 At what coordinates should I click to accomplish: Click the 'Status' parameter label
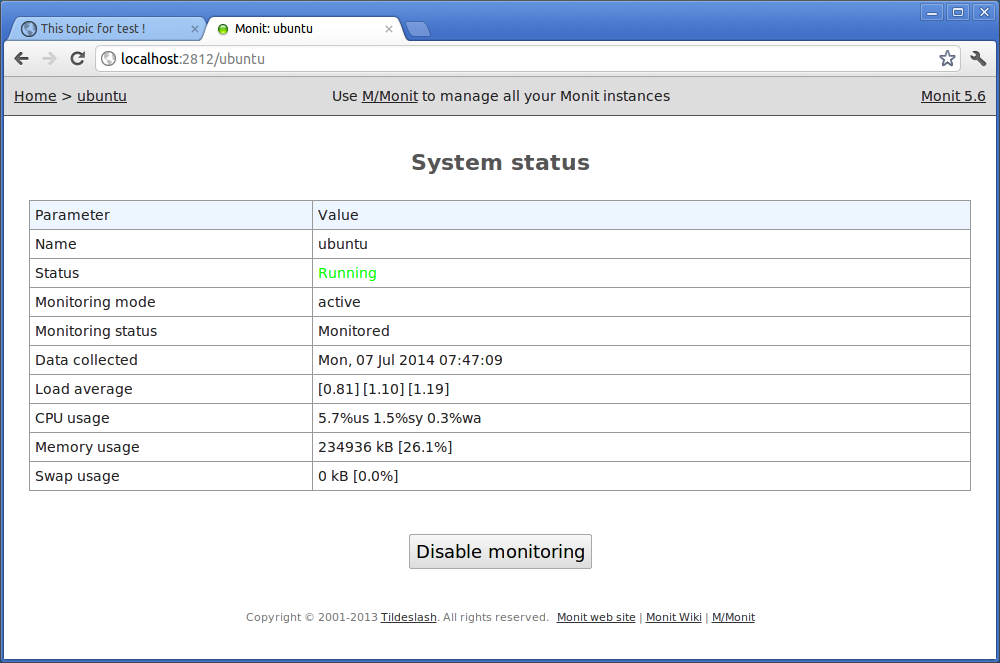(x=57, y=273)
